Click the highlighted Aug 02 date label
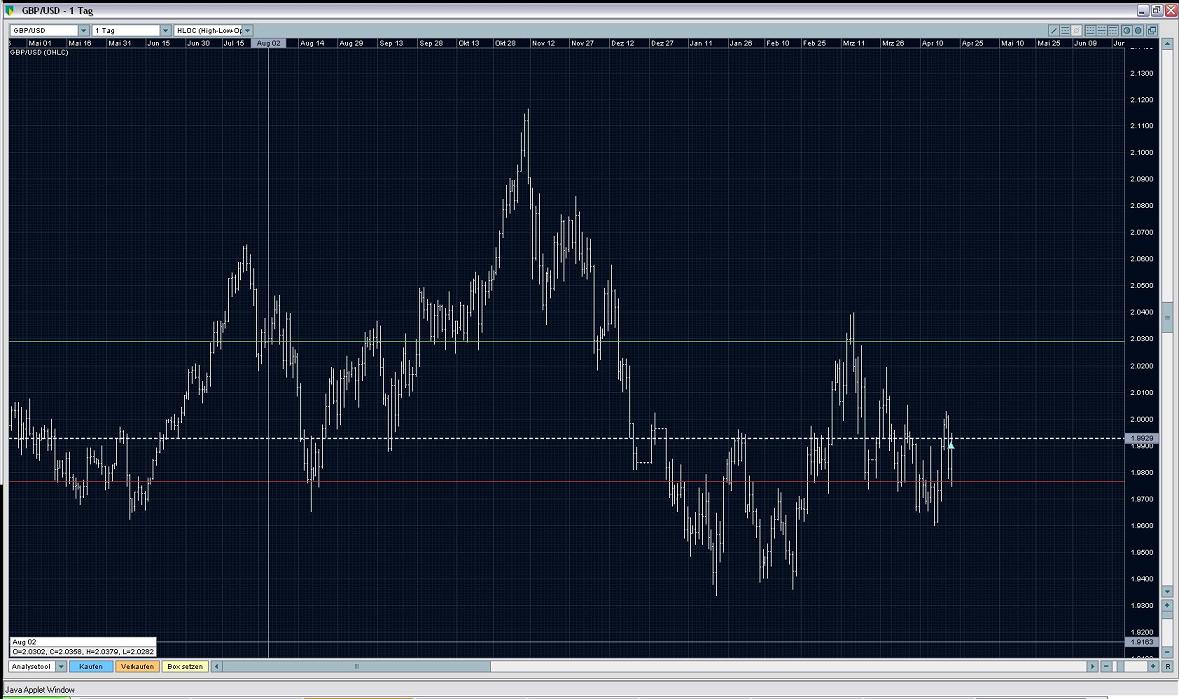This screenshot has height=699, width=1179. [268, 43]
